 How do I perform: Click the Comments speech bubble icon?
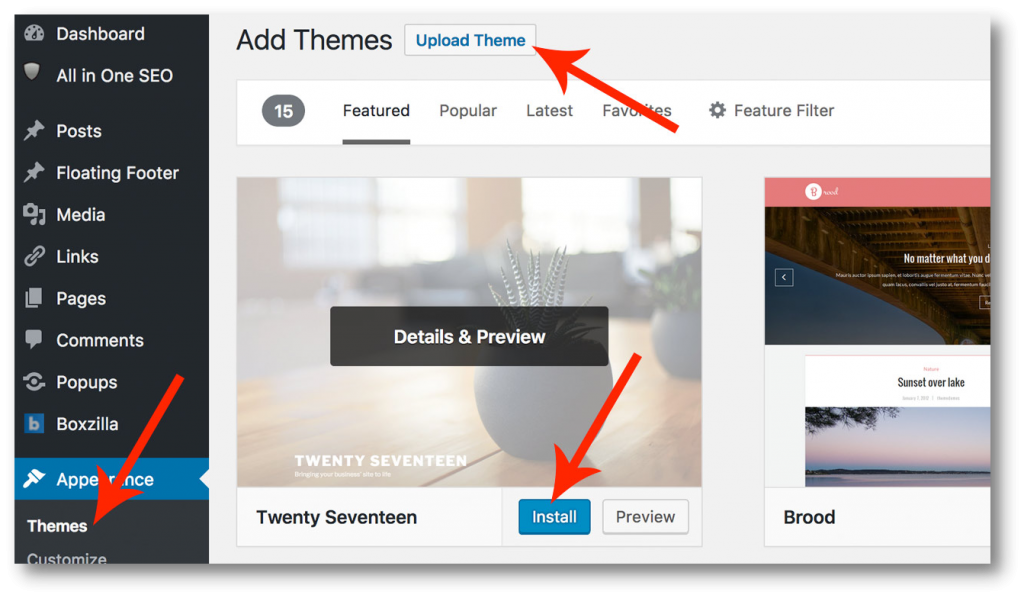coord(35,340)
